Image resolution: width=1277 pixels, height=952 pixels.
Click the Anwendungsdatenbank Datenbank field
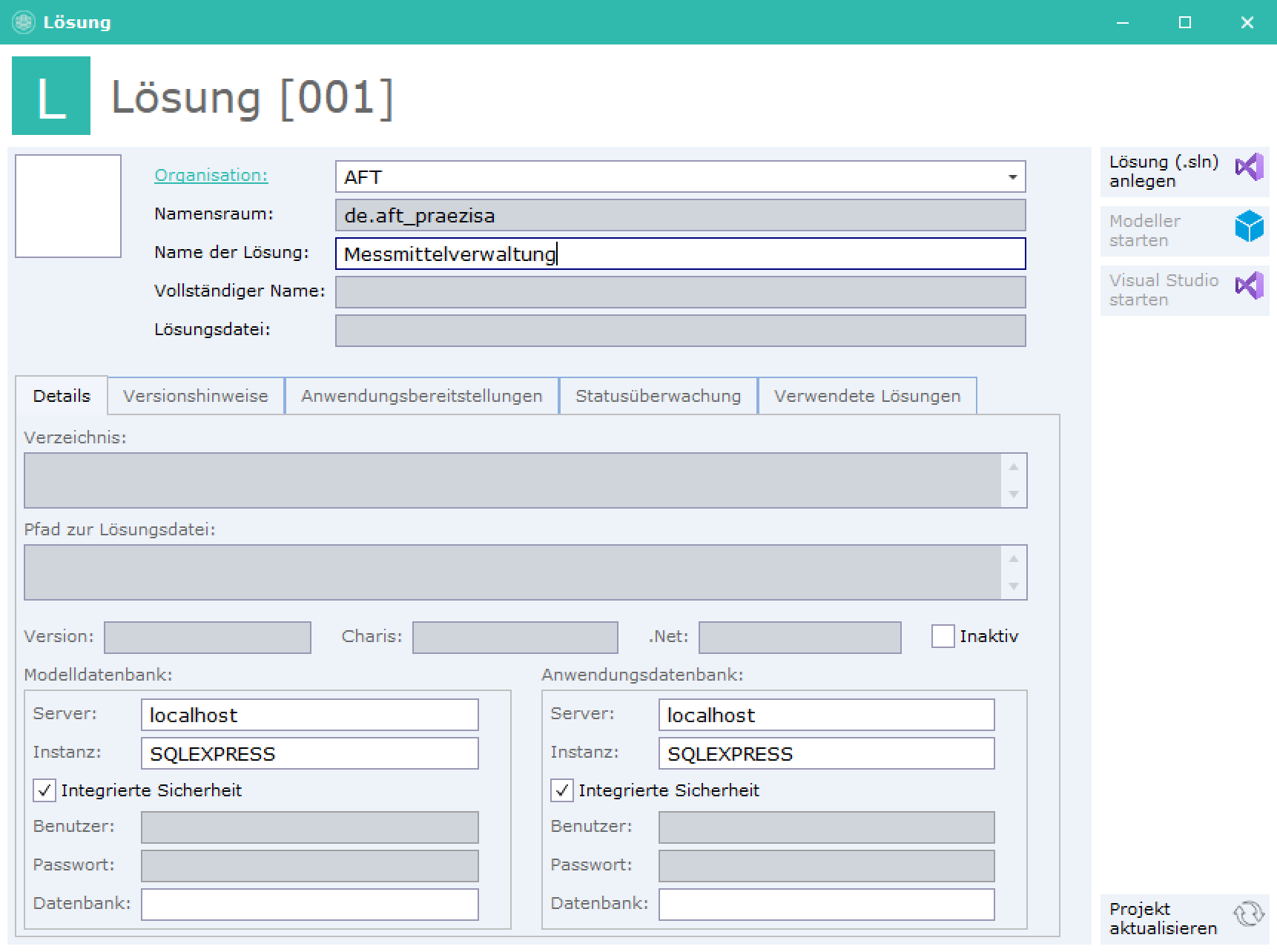pos(827,905)
